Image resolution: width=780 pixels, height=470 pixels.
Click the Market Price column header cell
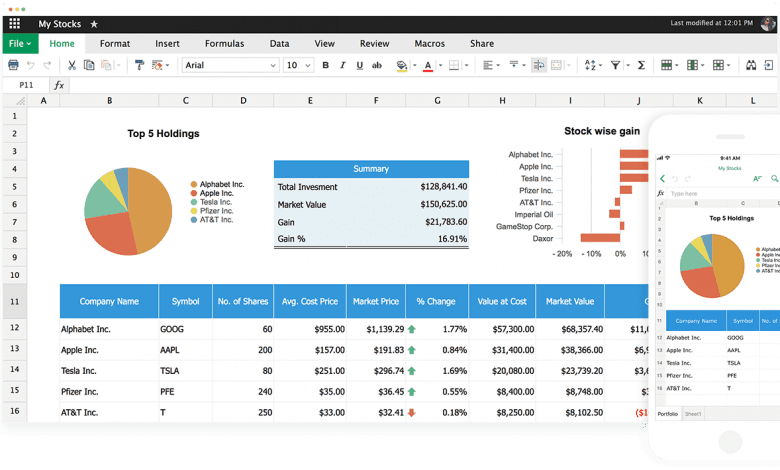[x=376, y=301]
